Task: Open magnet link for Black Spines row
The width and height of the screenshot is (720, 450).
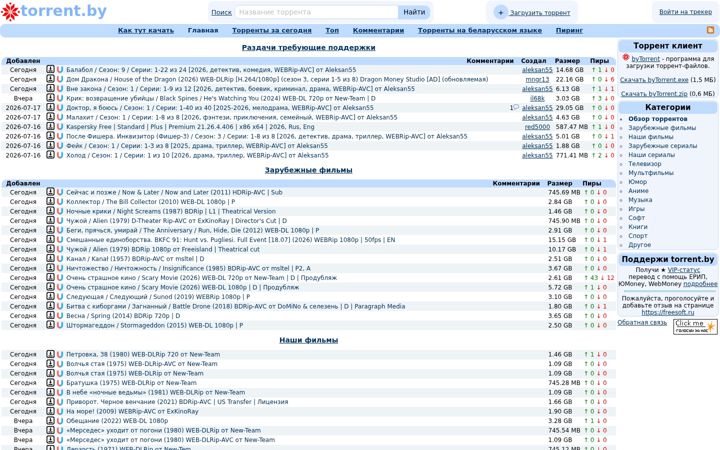Action: (x=60, y=98)
